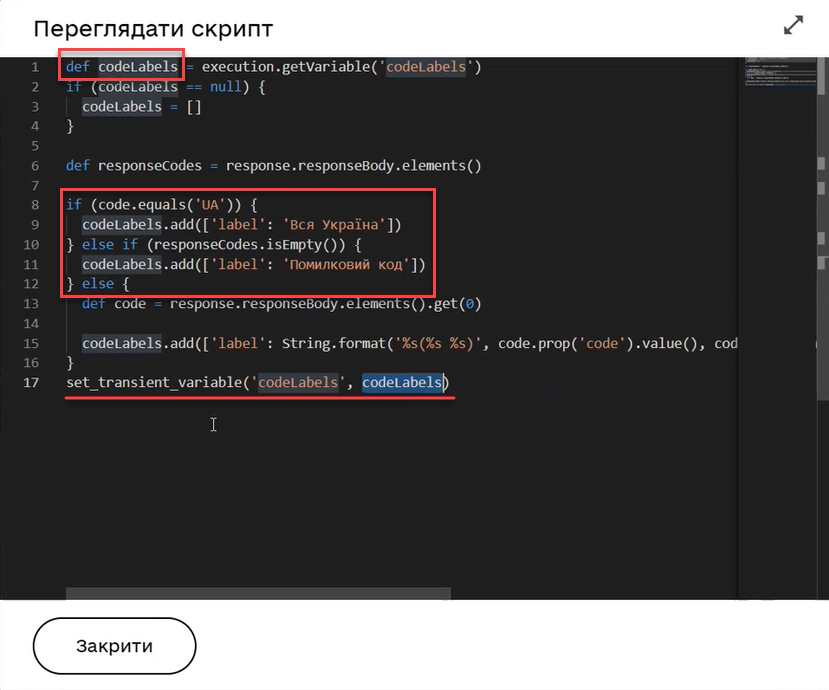This screenshot has height=690, width=829.
Task: Click line number 8 in the gutter
Action: tap(35, 205)
